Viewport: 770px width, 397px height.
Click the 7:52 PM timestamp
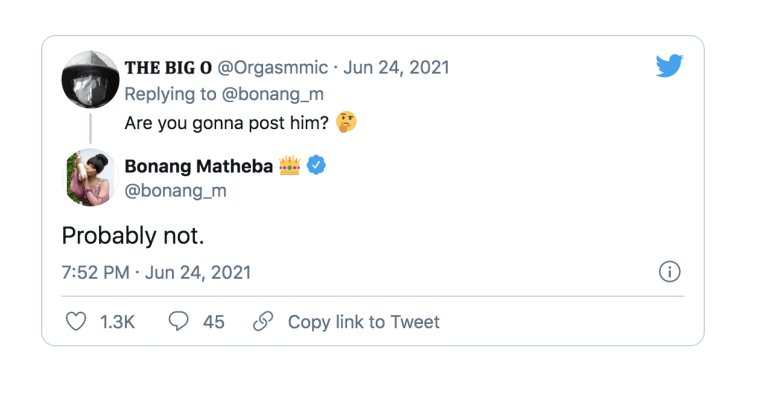pos(96,272)
